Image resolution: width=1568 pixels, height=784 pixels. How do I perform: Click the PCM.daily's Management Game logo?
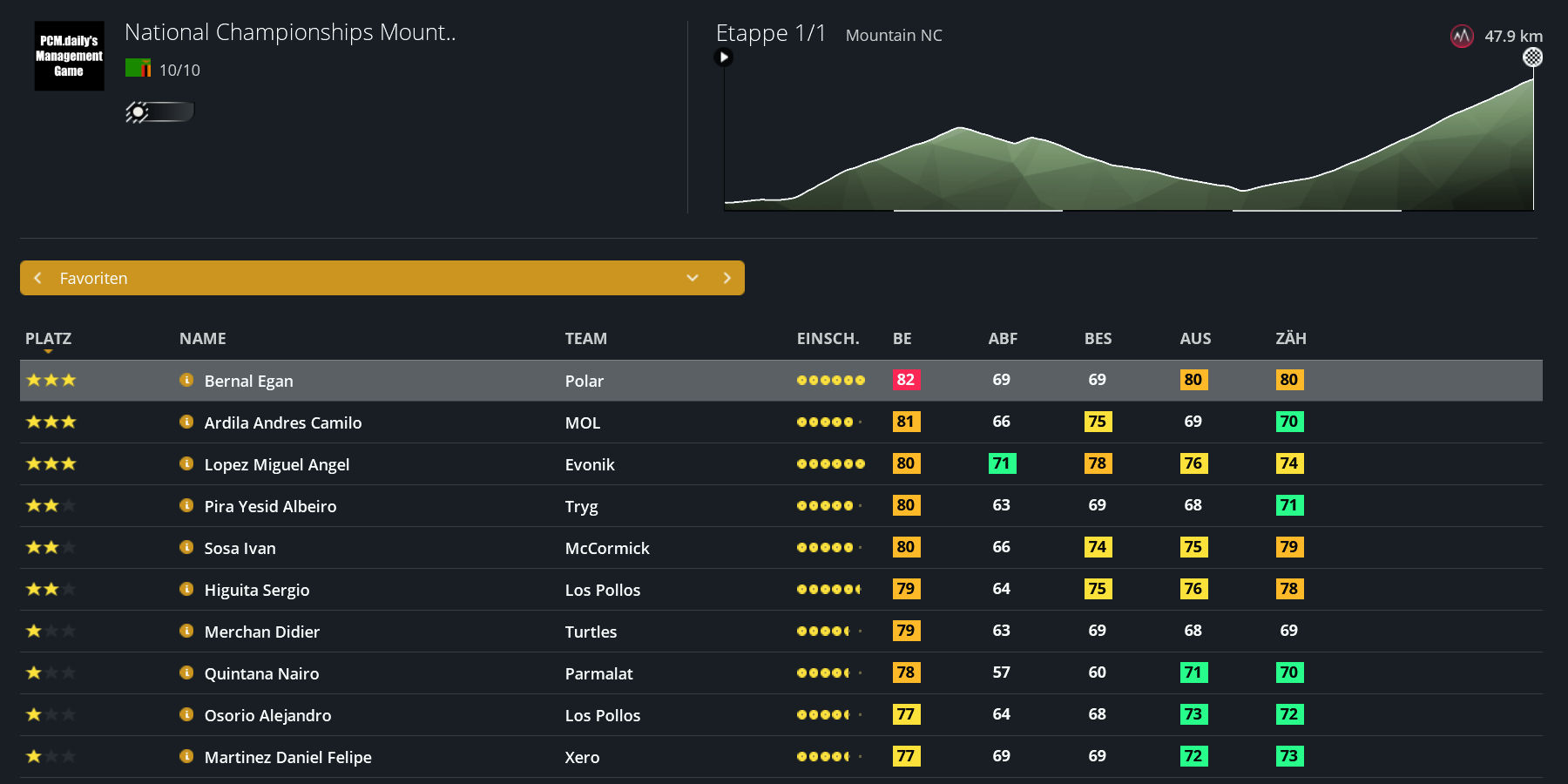[x=69, y=56]
